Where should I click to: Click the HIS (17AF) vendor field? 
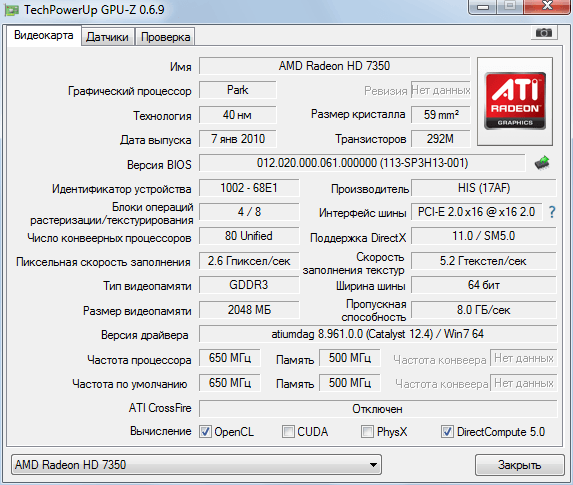click(x=484, y=188)
